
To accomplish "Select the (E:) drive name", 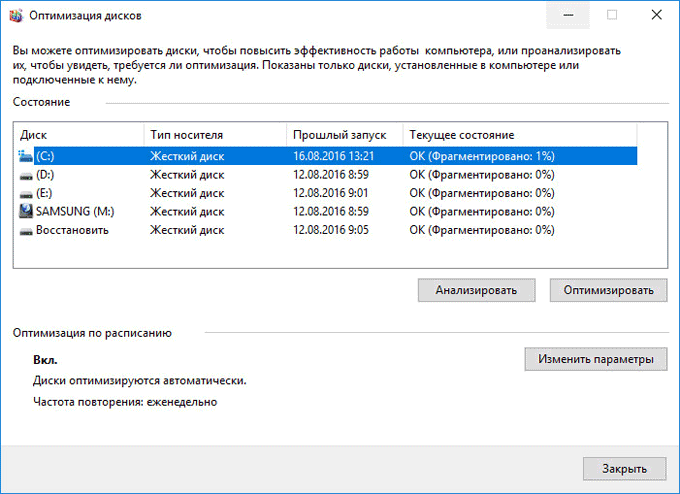I will 44,193.
